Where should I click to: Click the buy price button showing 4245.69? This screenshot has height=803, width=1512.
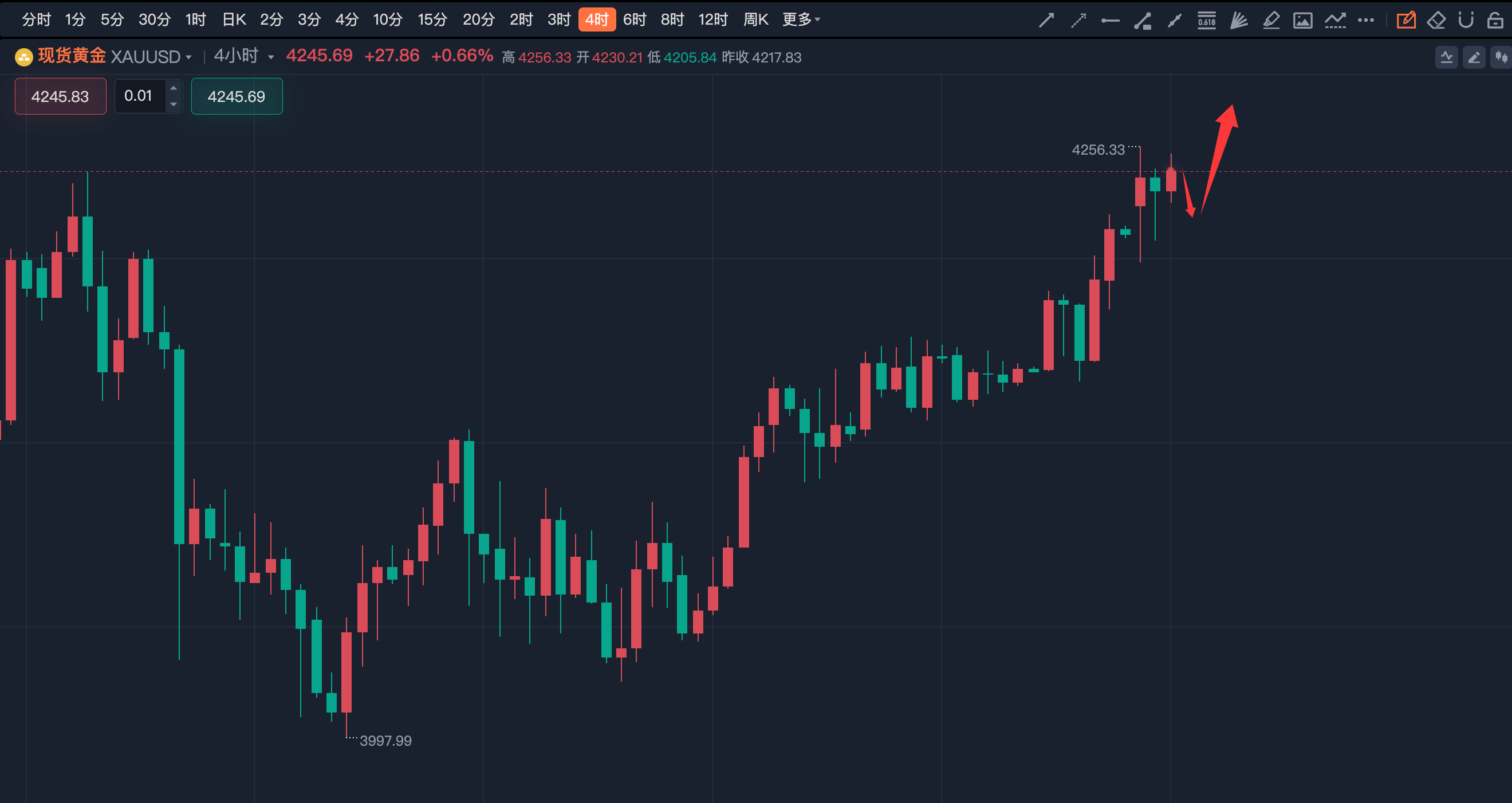[x=237, y=96]
